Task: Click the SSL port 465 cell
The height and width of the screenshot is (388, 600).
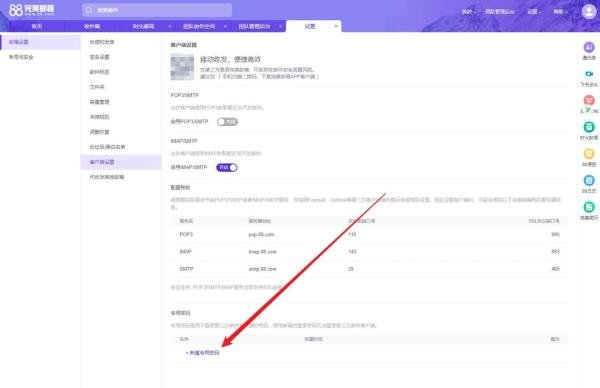Action: point(555,269)
